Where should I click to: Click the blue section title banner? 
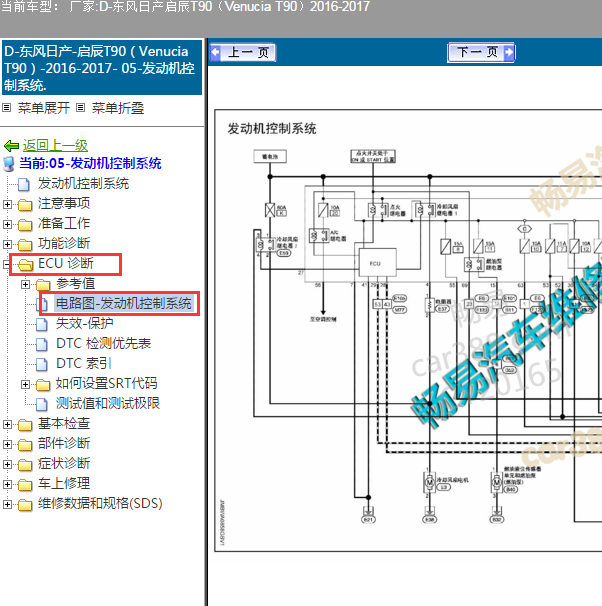tap(102, 68)
